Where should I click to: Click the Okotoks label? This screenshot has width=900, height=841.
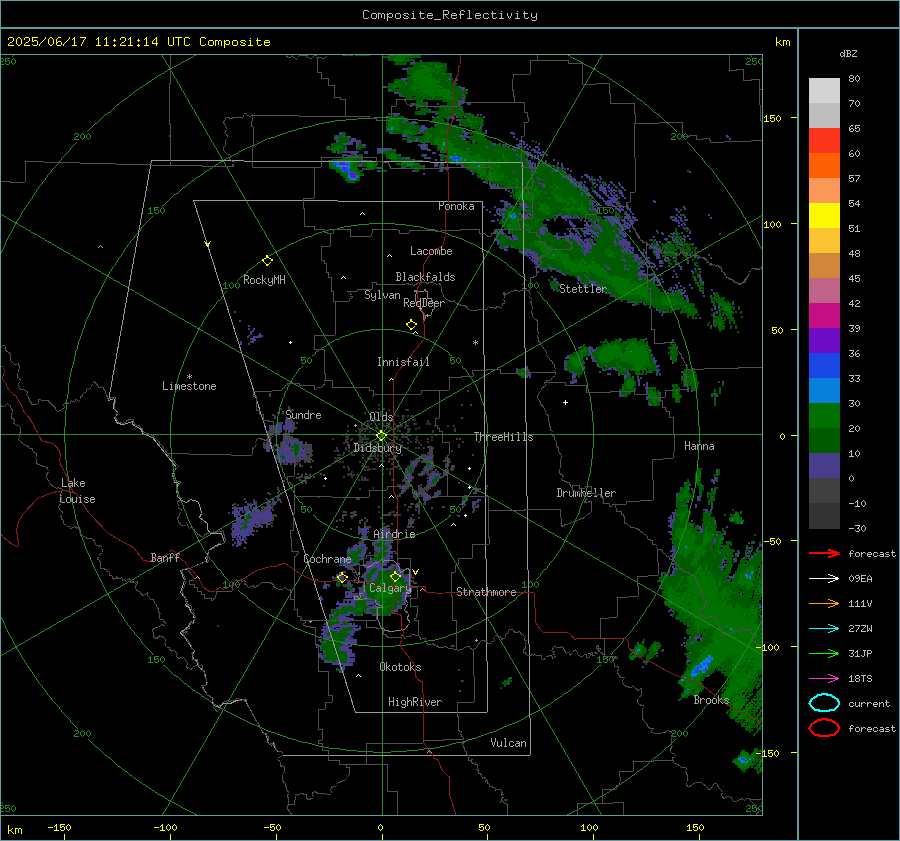point(400,667)
